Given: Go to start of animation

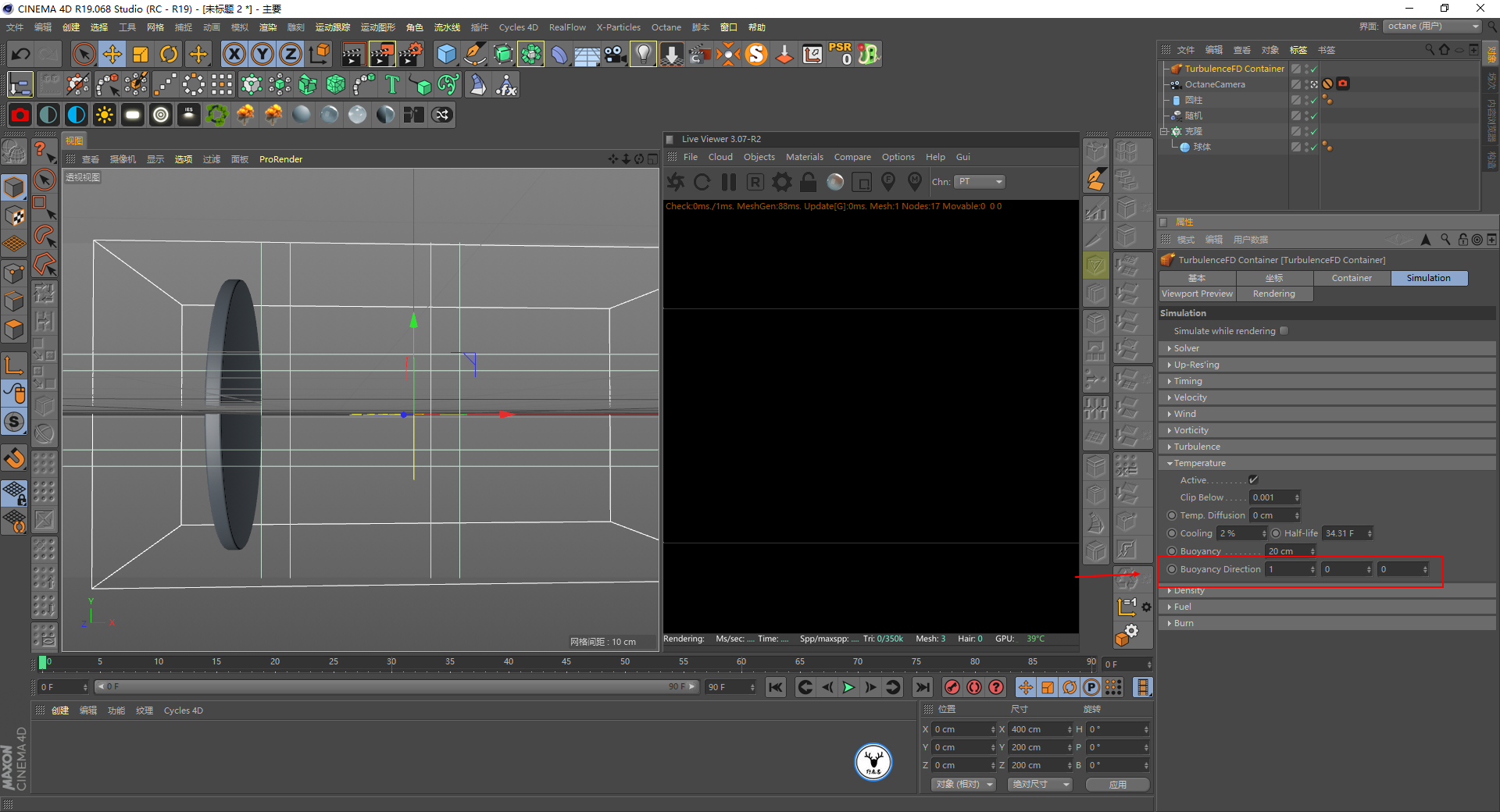Looking at the screenshot, I should [x=775, y=687].
